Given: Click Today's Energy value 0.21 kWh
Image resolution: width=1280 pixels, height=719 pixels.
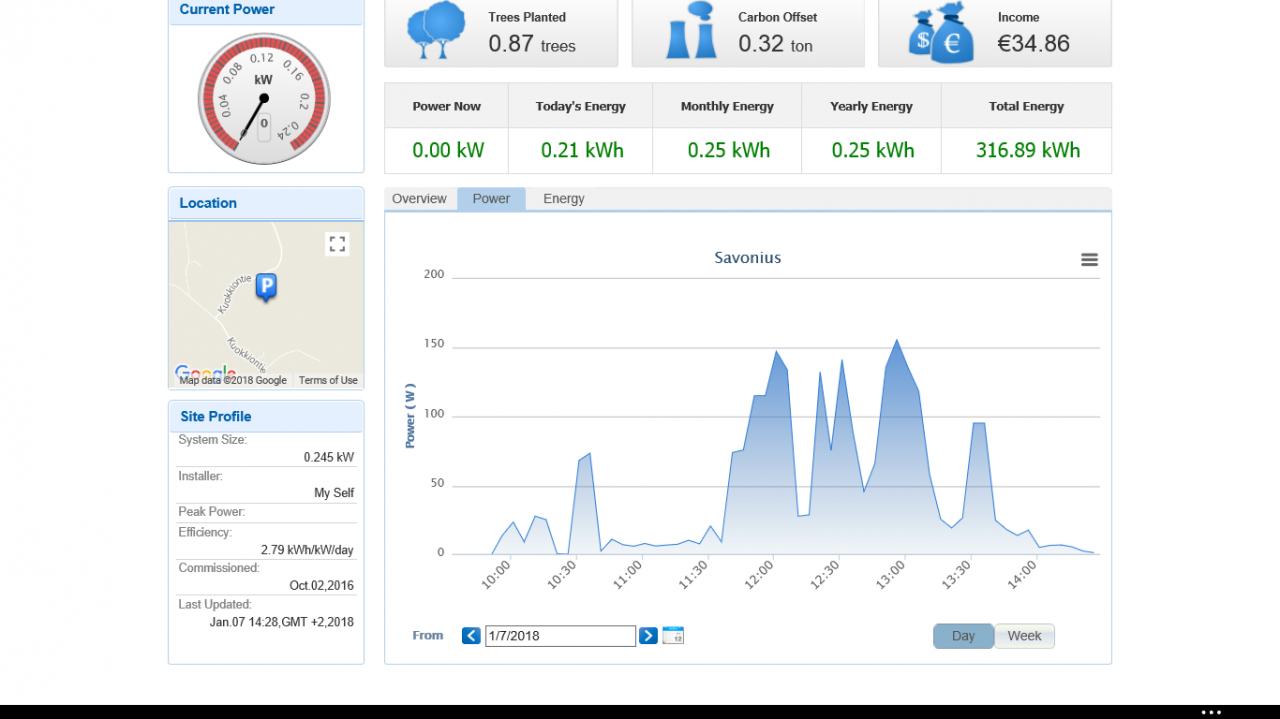Looking at the screenshot, I should (x=582, y=150).
